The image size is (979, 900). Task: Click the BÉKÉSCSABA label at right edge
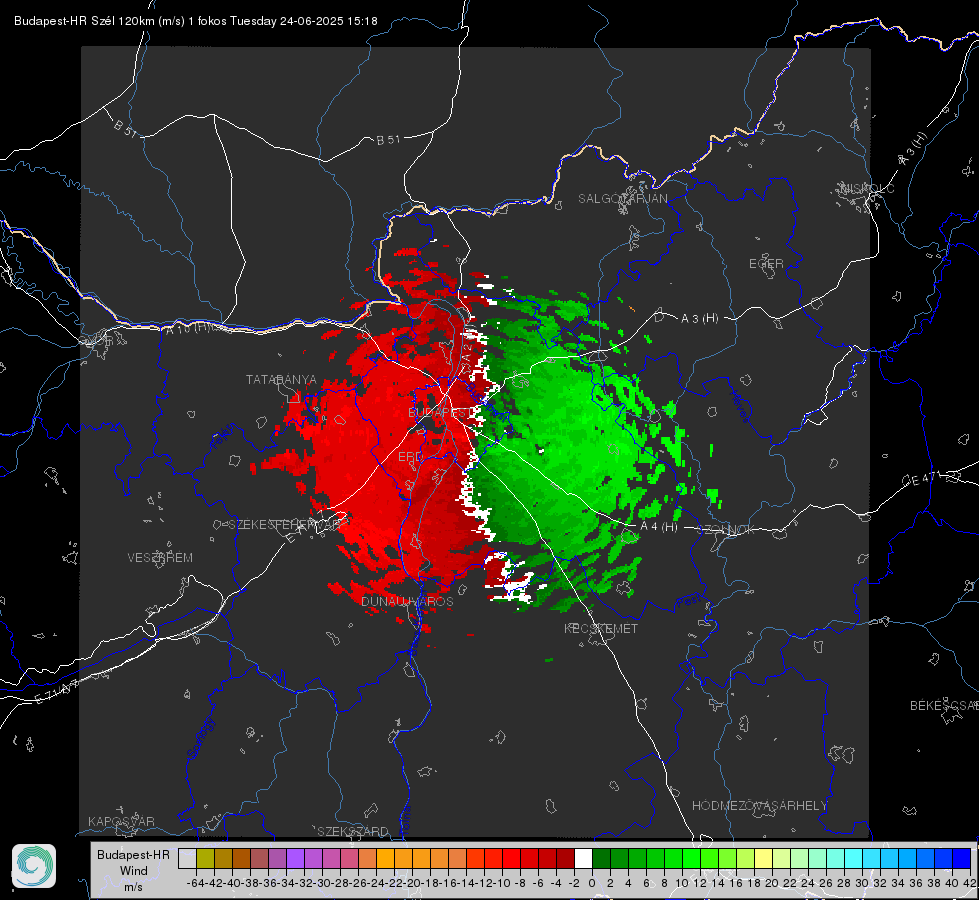[944, 706]
